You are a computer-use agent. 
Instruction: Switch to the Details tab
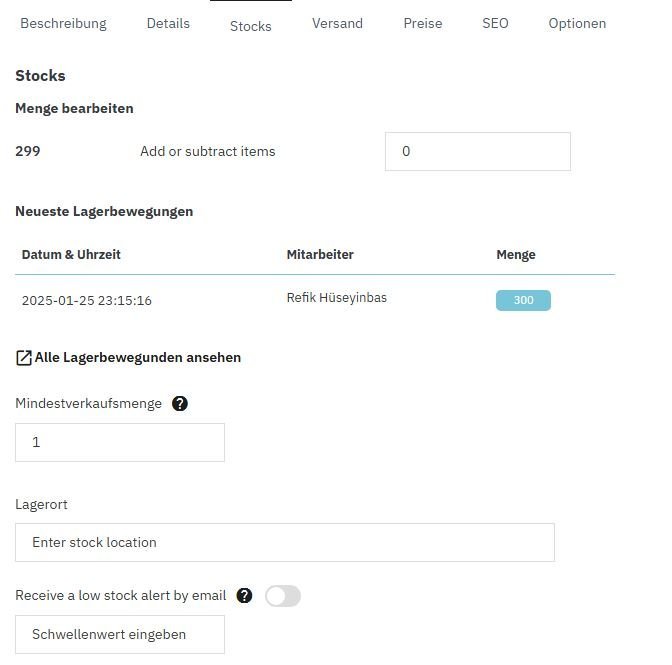point(168,23)
